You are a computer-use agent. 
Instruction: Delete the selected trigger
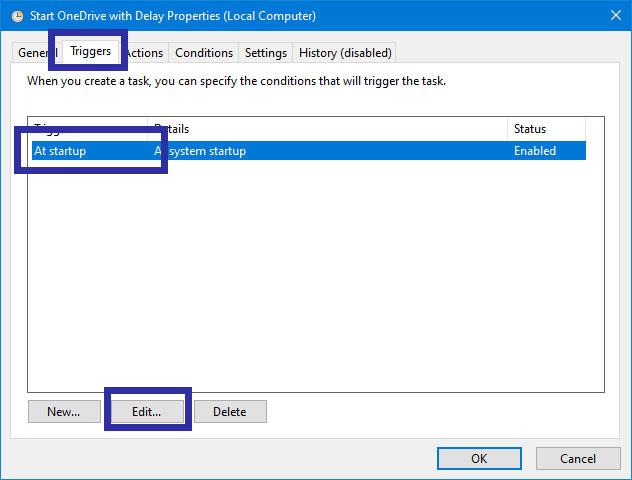tap(230, 411)
